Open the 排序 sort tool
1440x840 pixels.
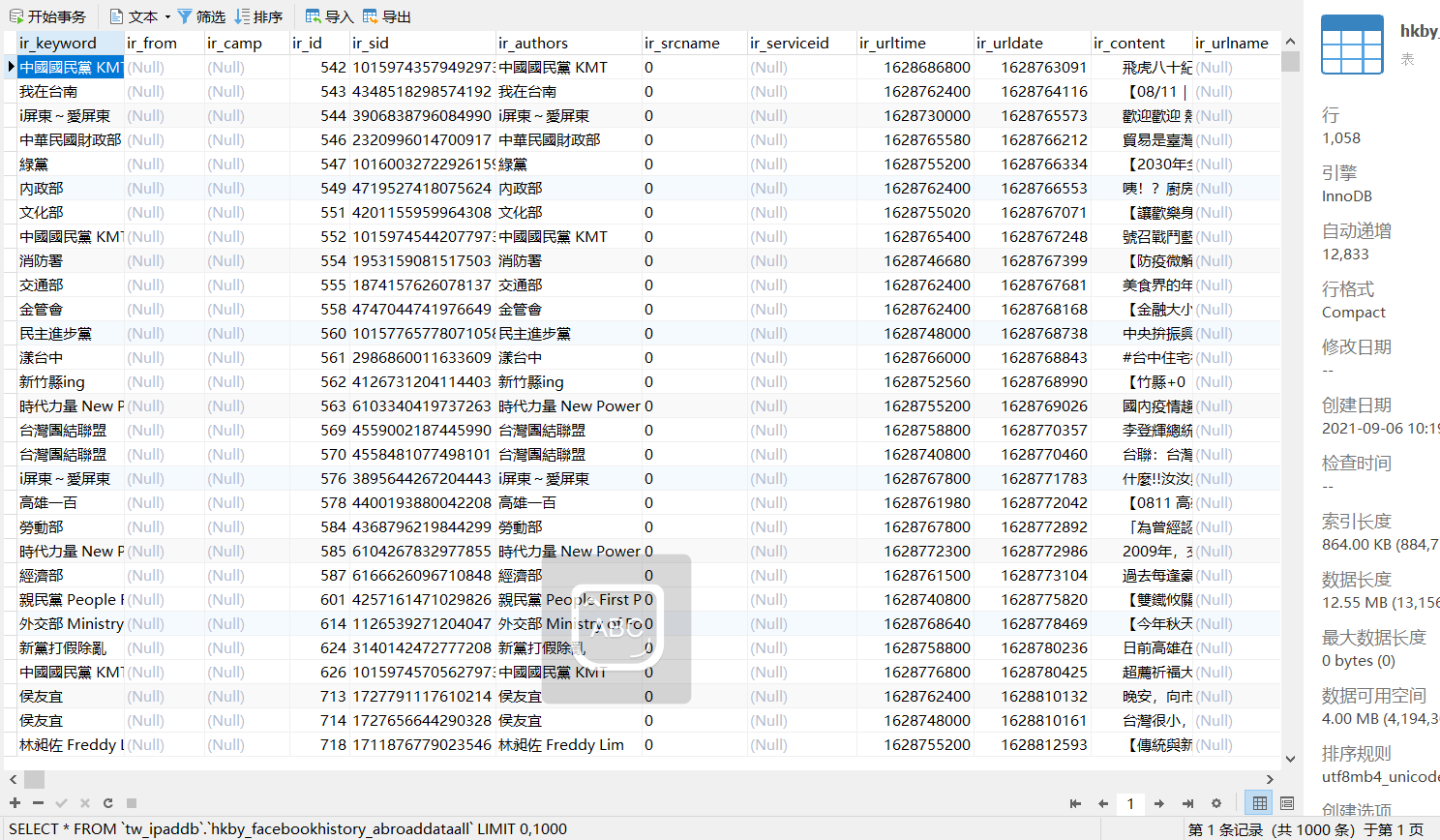(258, 16)
